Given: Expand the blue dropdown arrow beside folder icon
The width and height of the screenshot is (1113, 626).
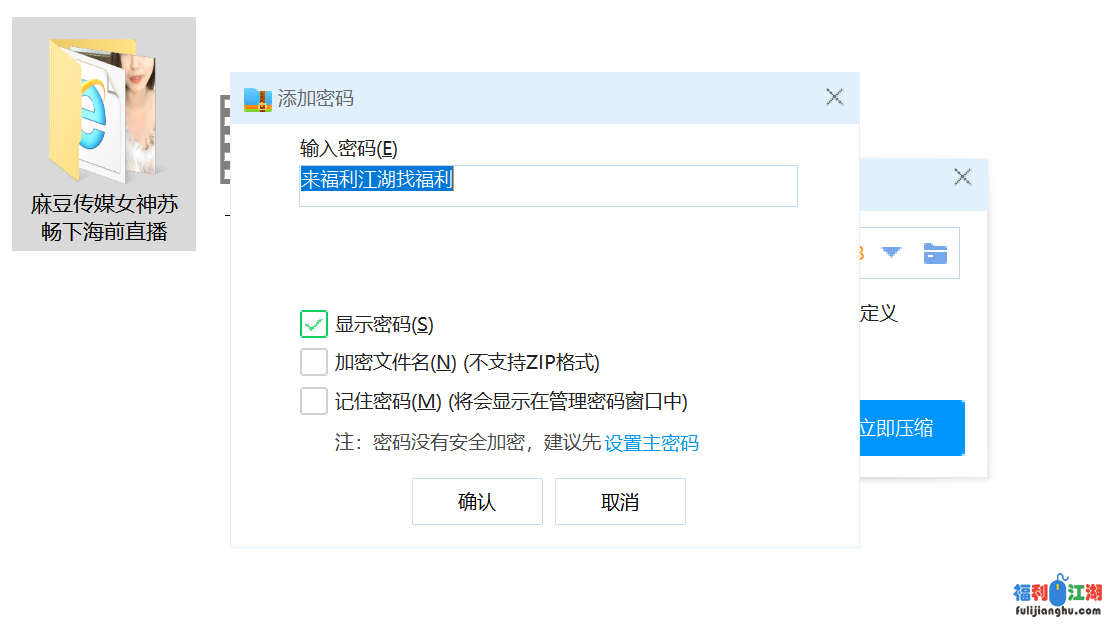Looking at the screenshot, I should coord(891,253).
